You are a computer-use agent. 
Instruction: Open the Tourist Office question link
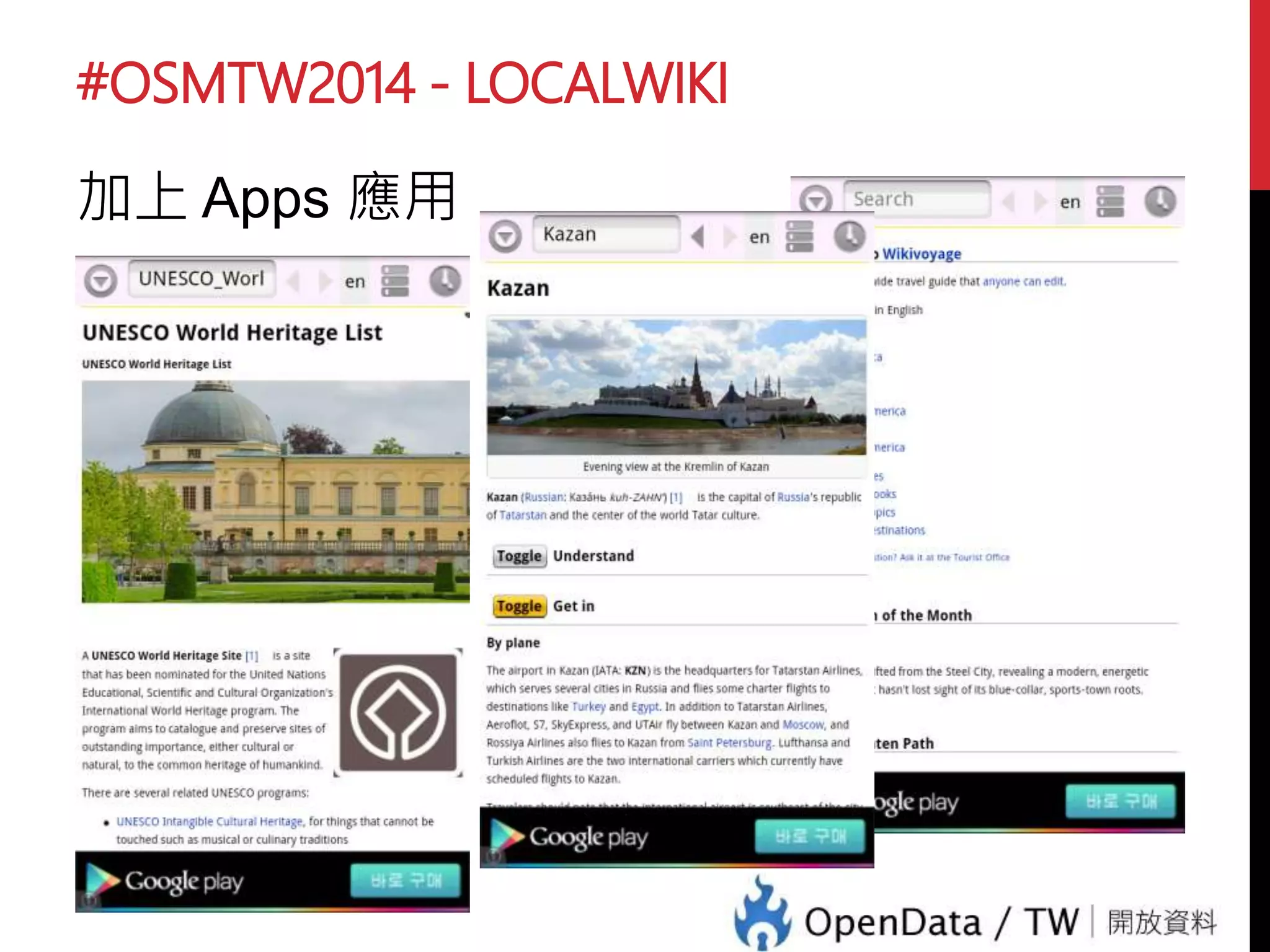942,557
